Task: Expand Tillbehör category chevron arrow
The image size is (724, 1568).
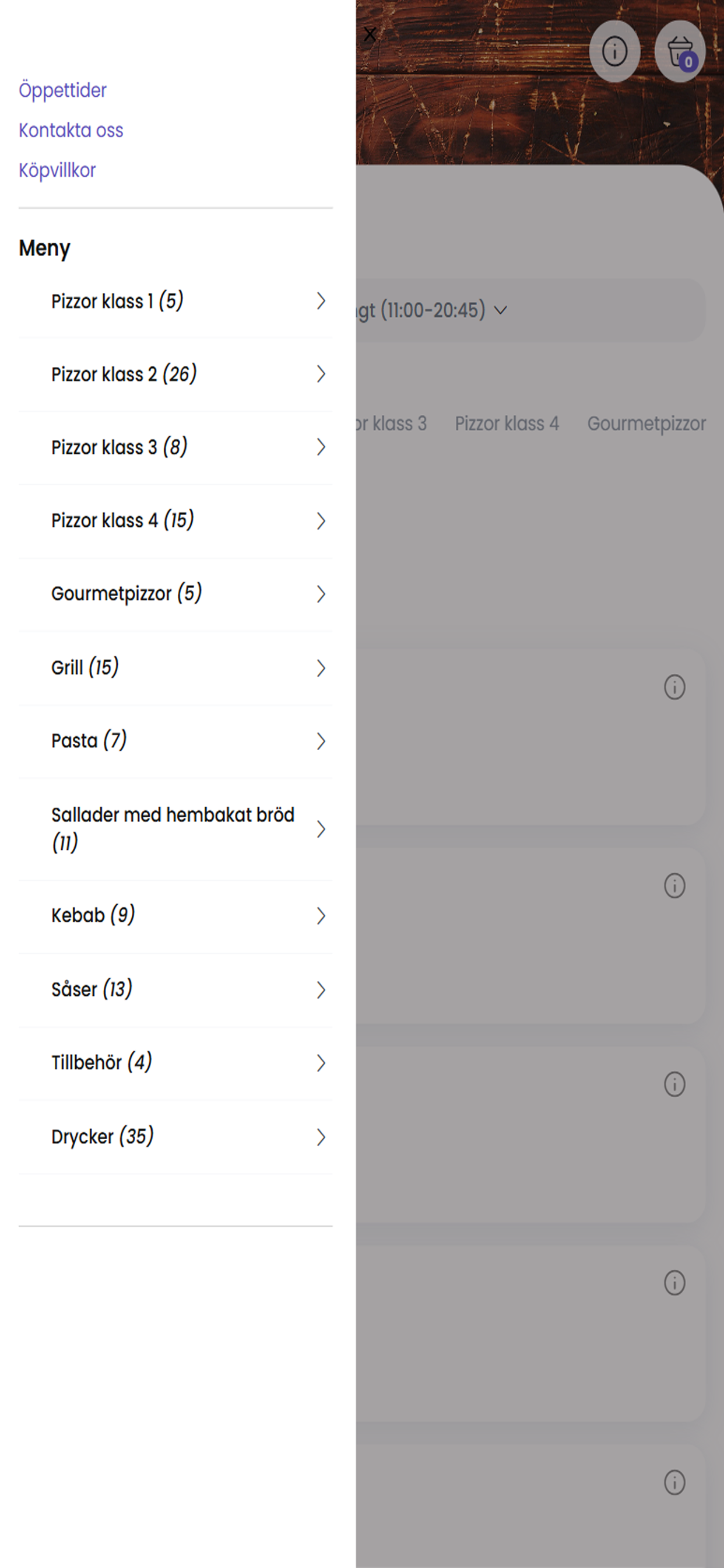Action: pos(321,1063)
